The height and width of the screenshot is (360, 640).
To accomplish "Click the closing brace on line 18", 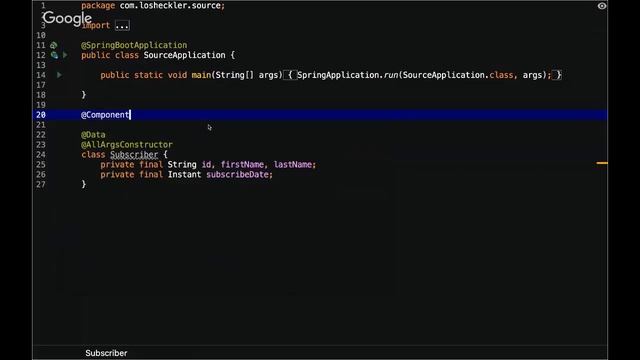I will coord(84,95).
